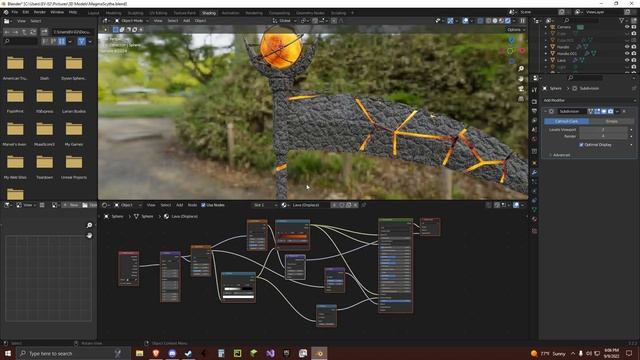640x360 pixels.
Task: Open the node editor Node menu
Action: click(192, 205)
